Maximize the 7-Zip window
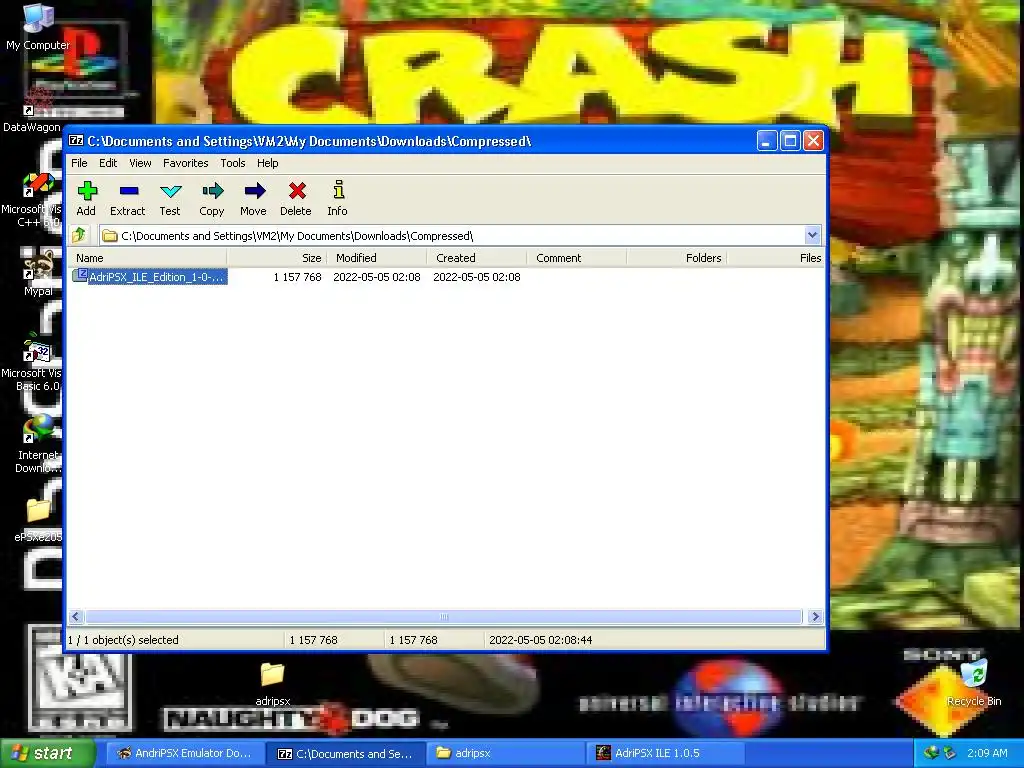Screen dimensions: 1024x768 tap(790, 140)
